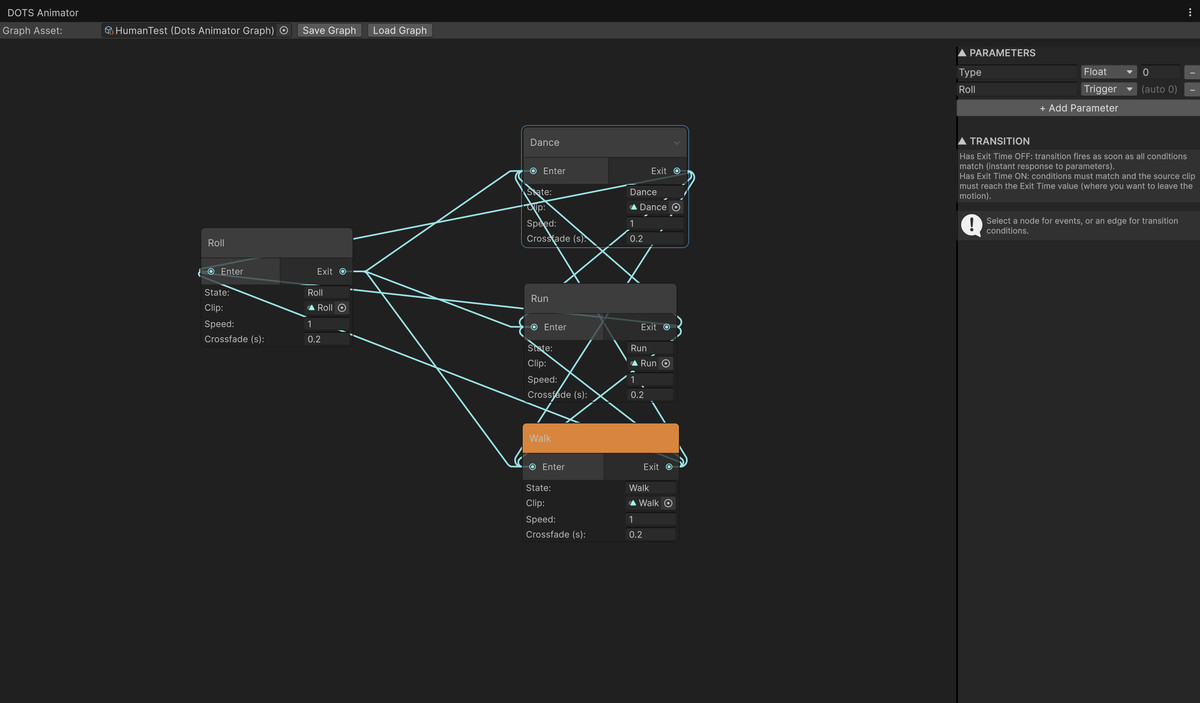The image size is (1200, 703).
Task: Edit the Dance node Speed field
Action: pyautogui.click(x=655, y=224)
